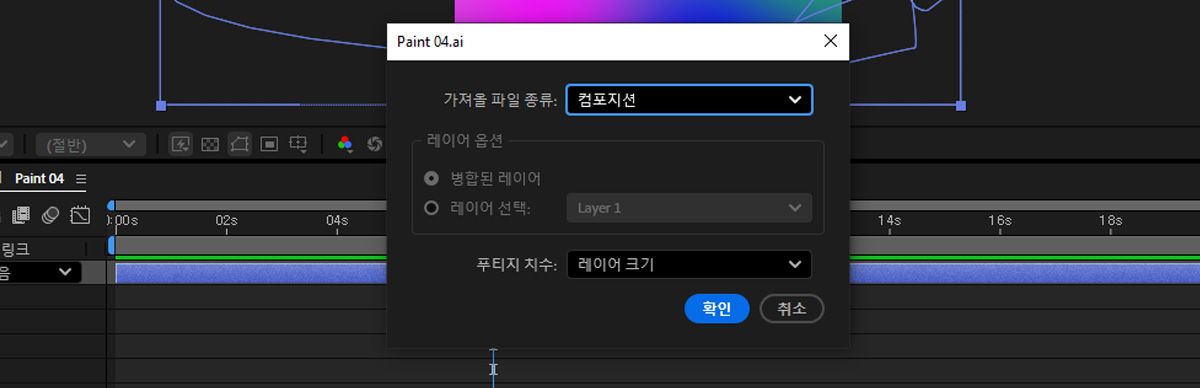Close the Paint 04.ai dialog
The height and width of the screenshot is (388, 1200).
829,41
